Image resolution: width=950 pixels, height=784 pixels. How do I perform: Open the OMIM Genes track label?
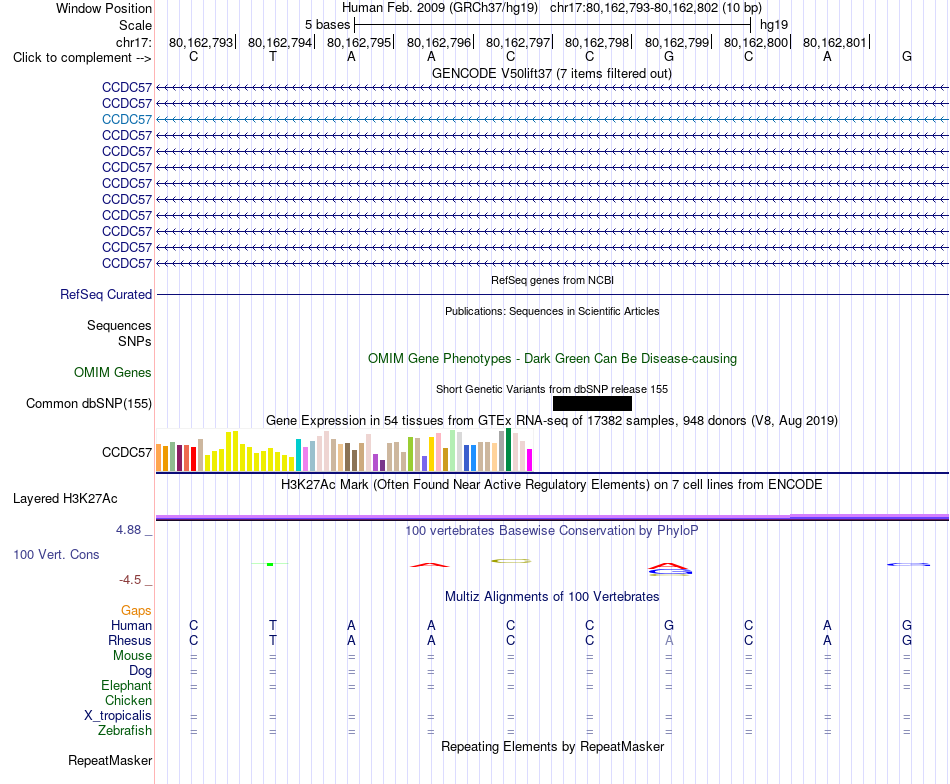[113, 373]
